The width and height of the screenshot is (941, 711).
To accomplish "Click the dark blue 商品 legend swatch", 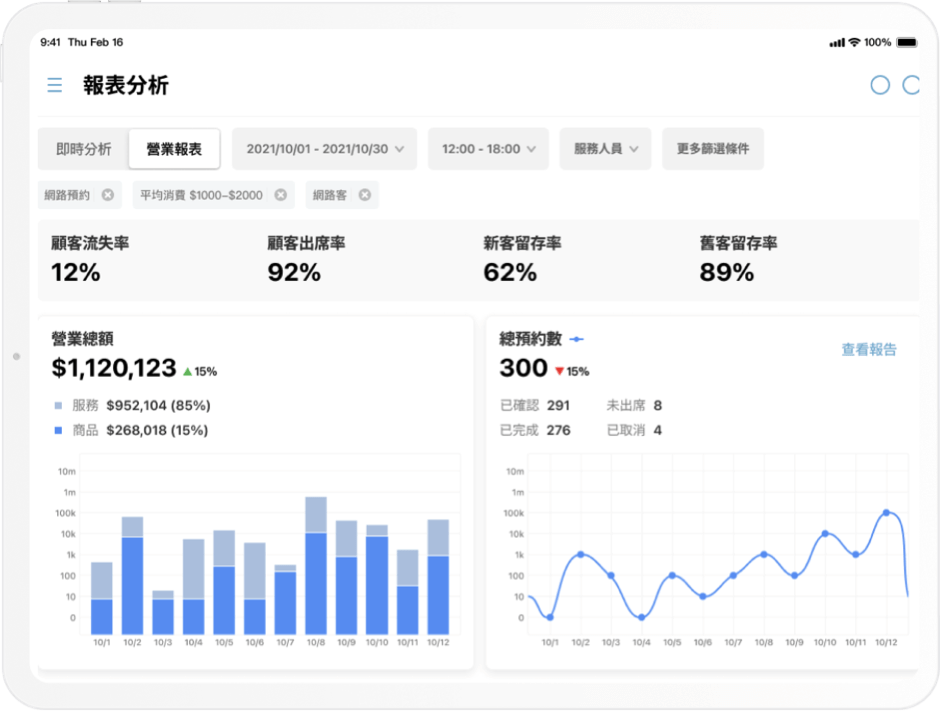I will pyautogui.click(x=57, y=430).
